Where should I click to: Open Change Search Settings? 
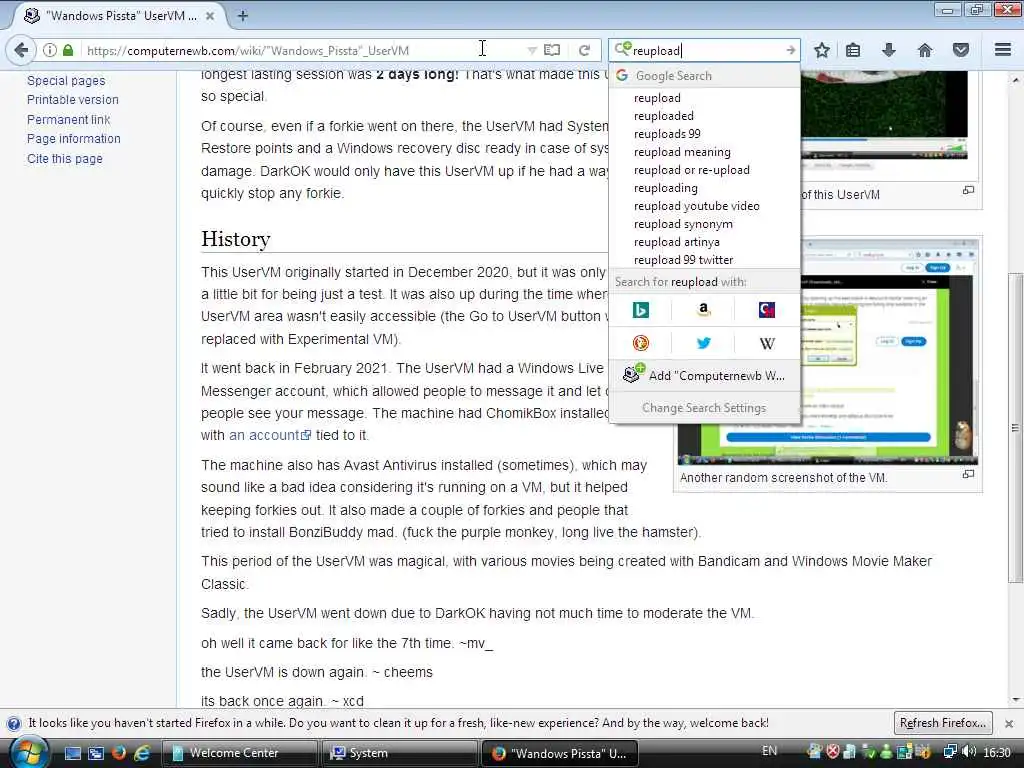(704, 408)
